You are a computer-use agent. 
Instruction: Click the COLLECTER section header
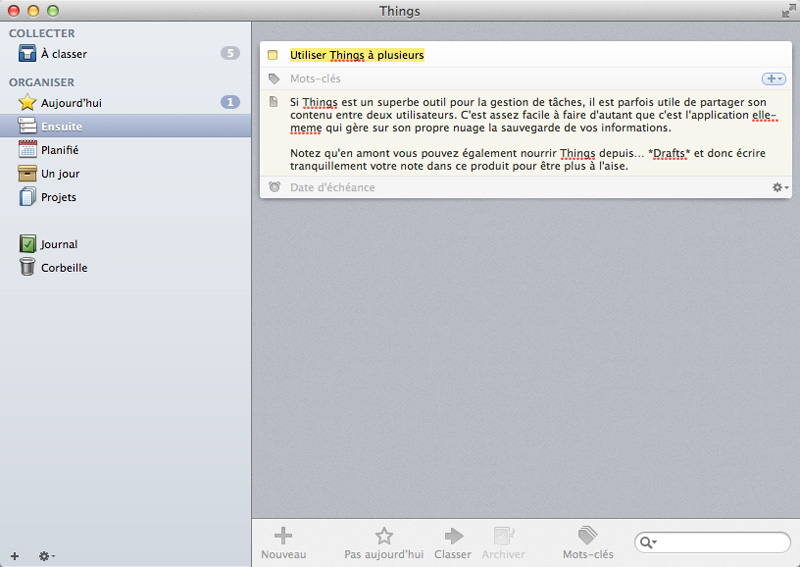click(x=42, y=33)
